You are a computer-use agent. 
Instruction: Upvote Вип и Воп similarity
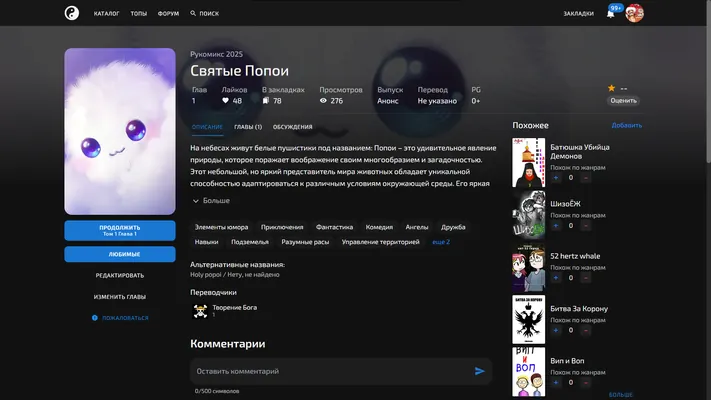pyautogui.click(x=556, y=382)
